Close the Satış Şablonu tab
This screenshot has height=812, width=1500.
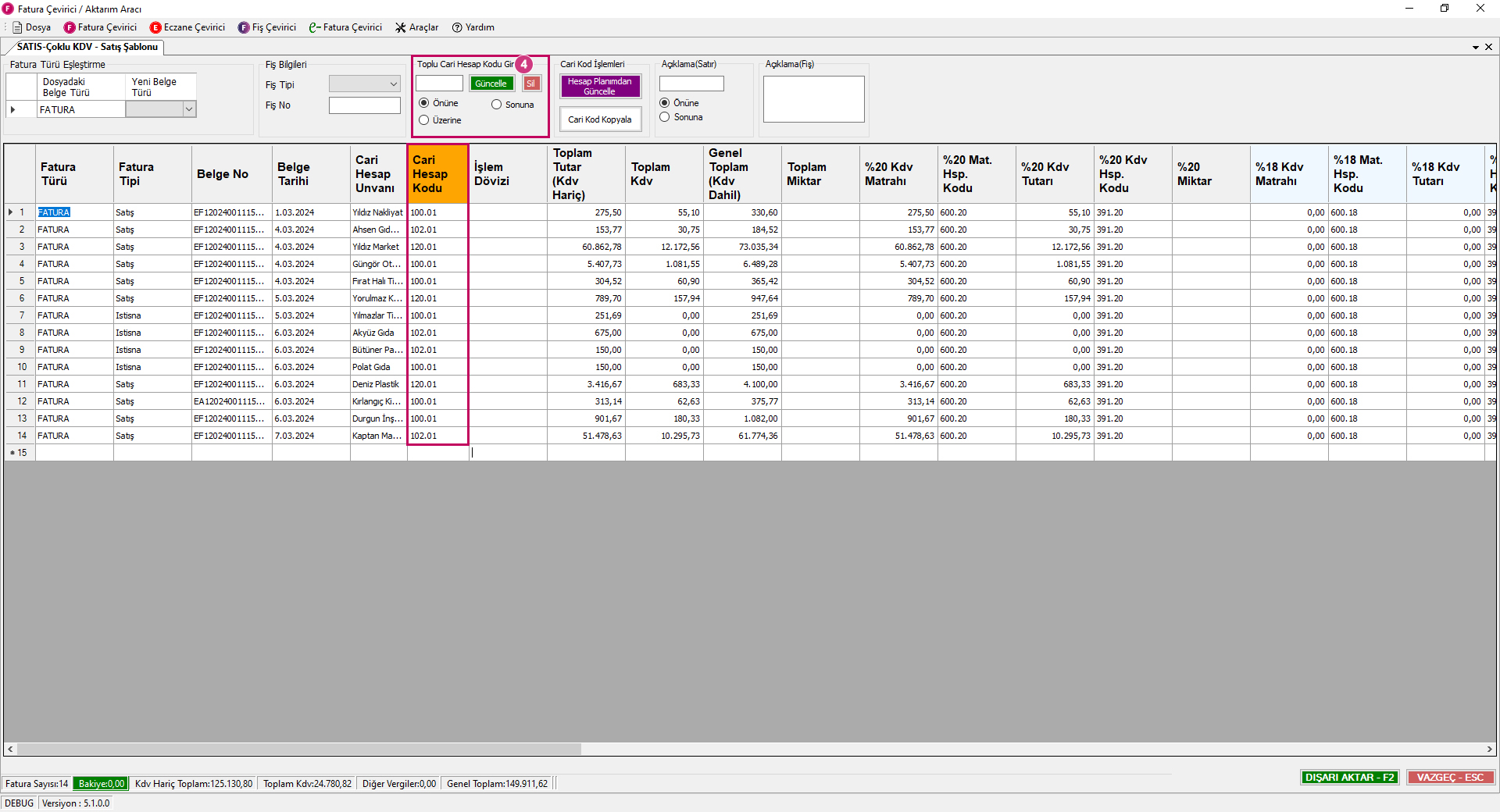point(1488,47)
